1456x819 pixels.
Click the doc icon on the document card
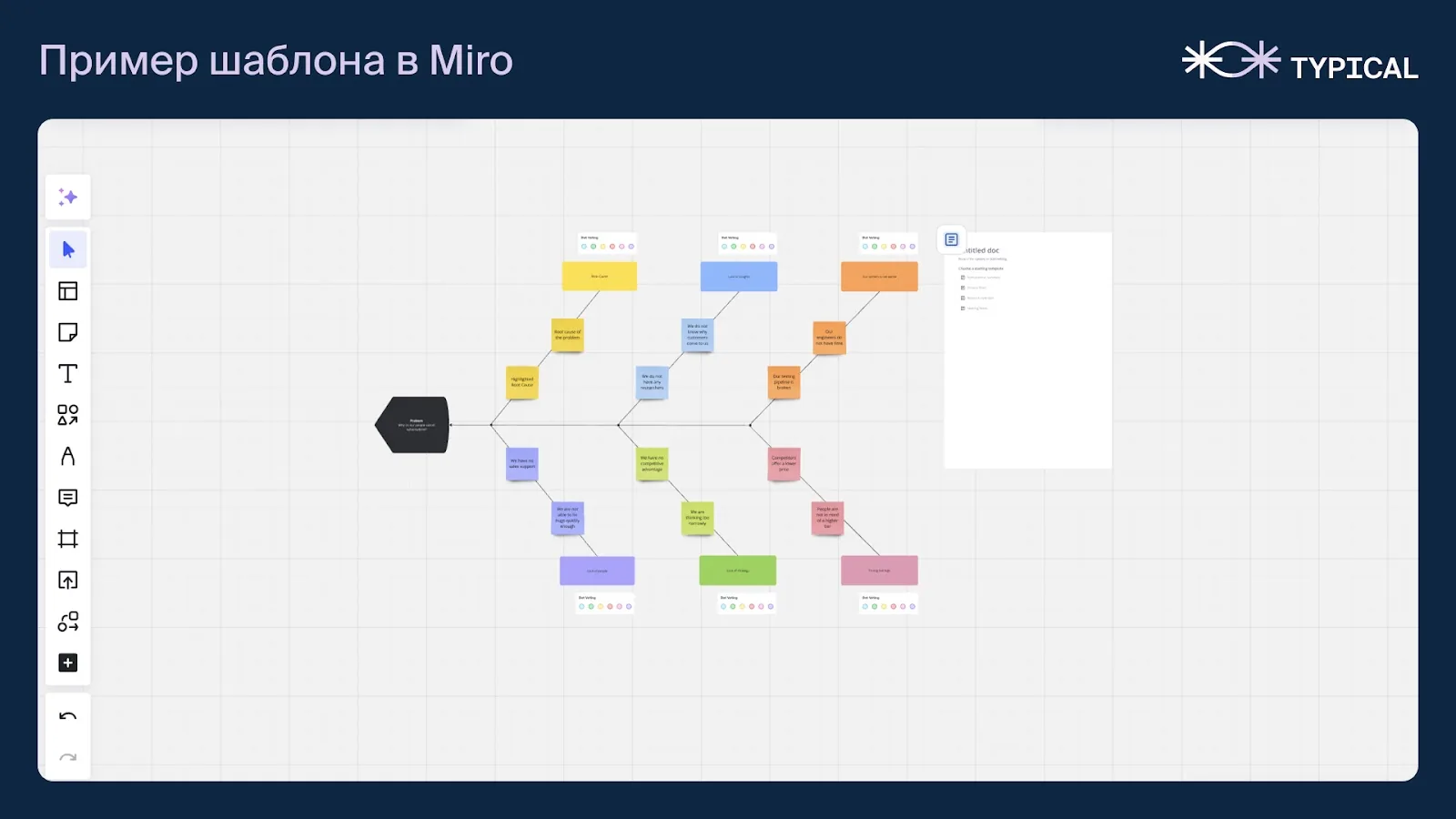pos(951,239)
